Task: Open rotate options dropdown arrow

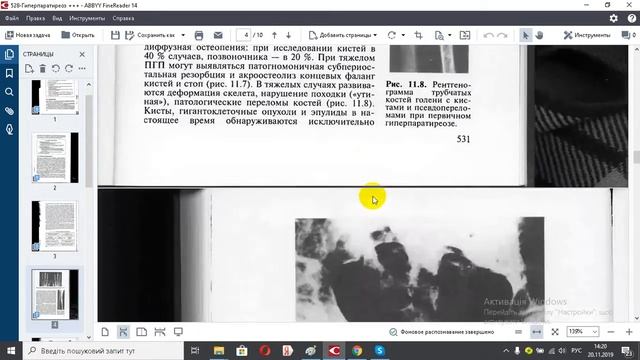Action: click(403, 35)
